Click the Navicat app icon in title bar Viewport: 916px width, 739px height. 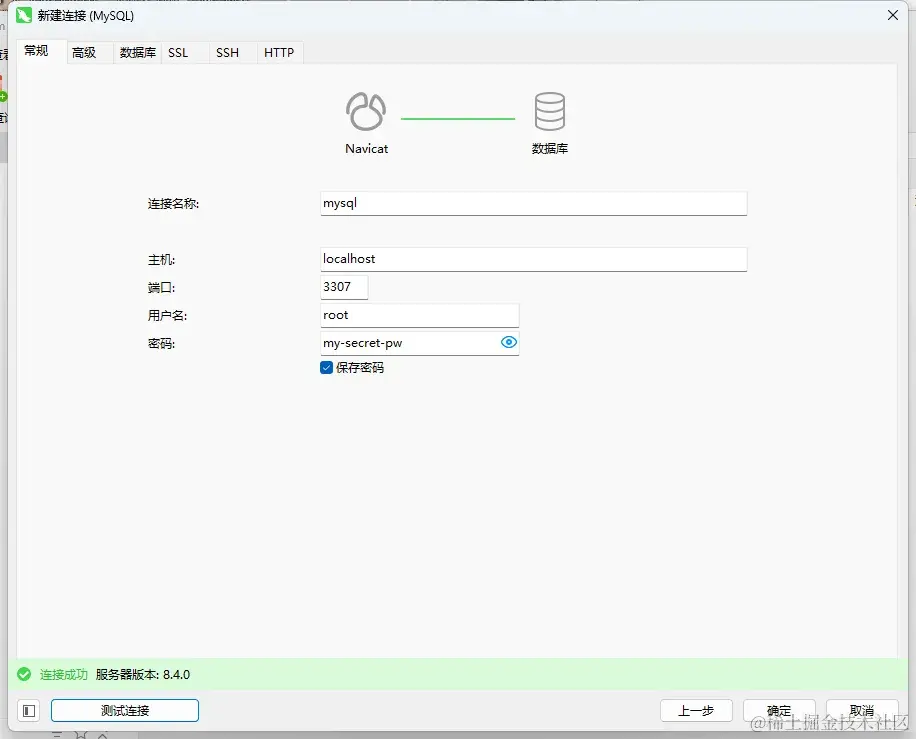pos(24,16)
